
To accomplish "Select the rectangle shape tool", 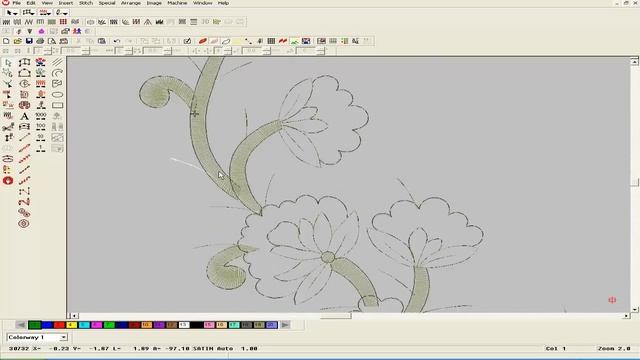I will click(x=58, y=105).
